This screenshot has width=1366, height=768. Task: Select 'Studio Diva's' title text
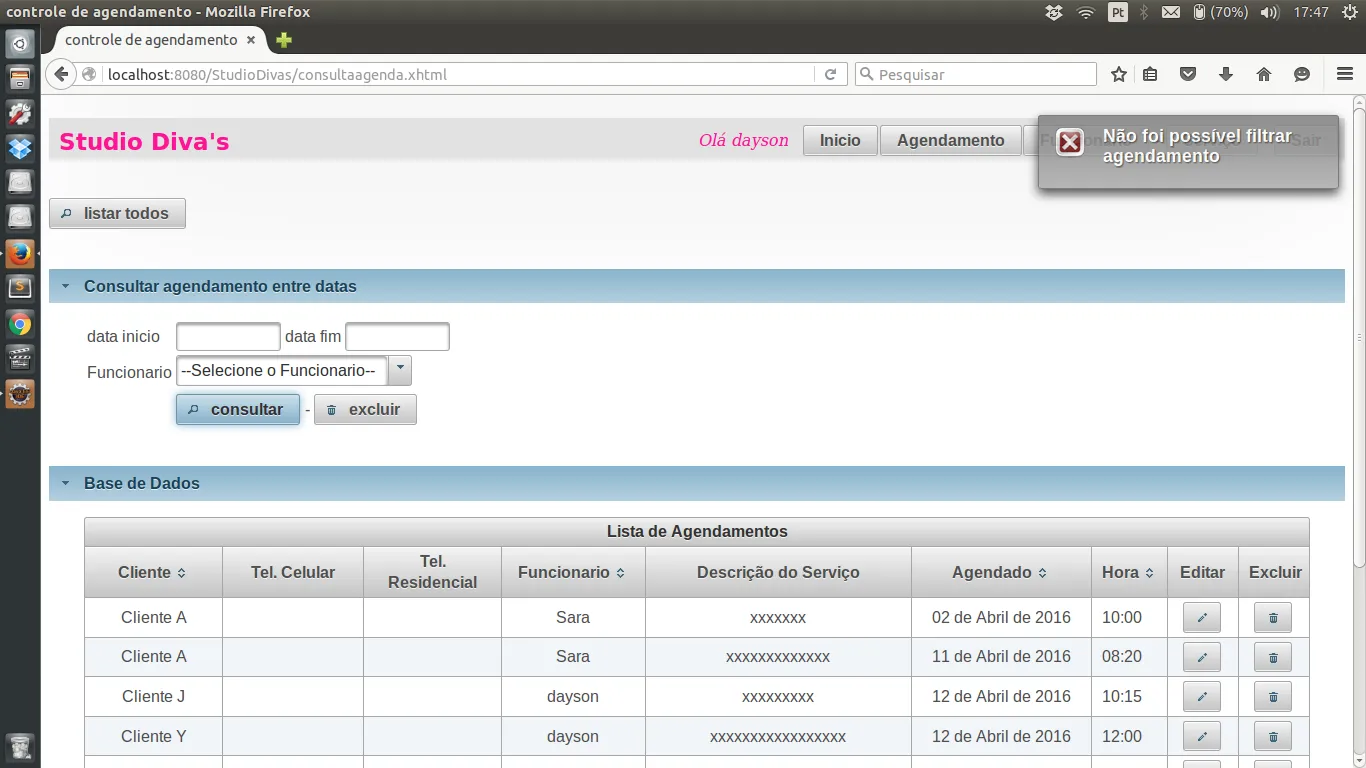click(x=144, y=142)
